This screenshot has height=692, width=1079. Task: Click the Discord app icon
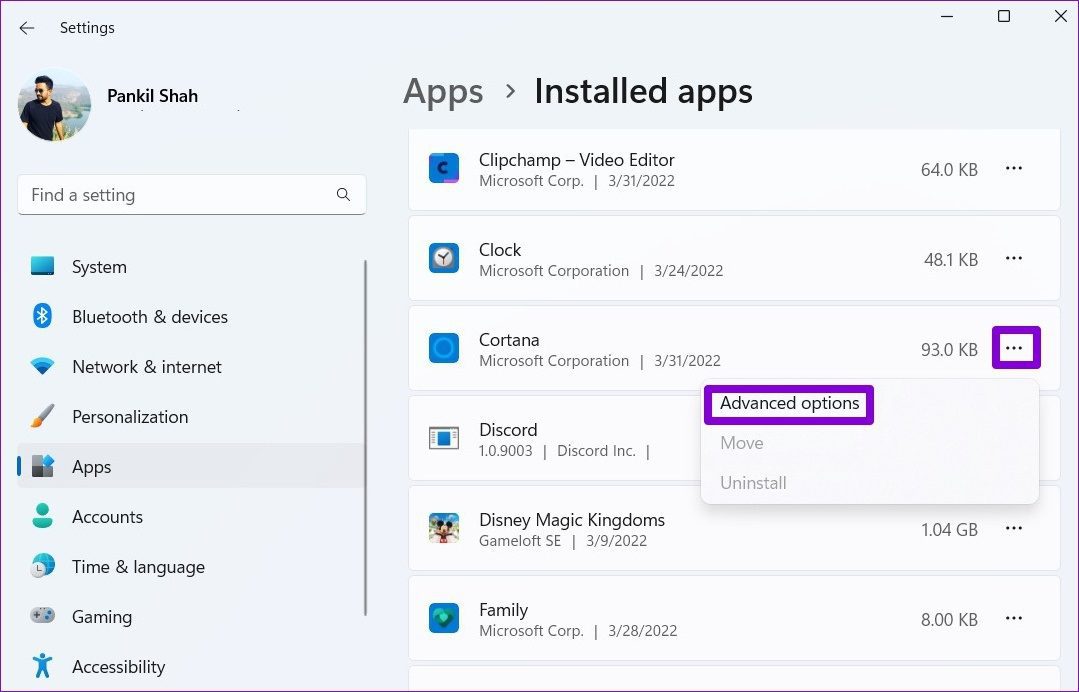tap(443, 439)
